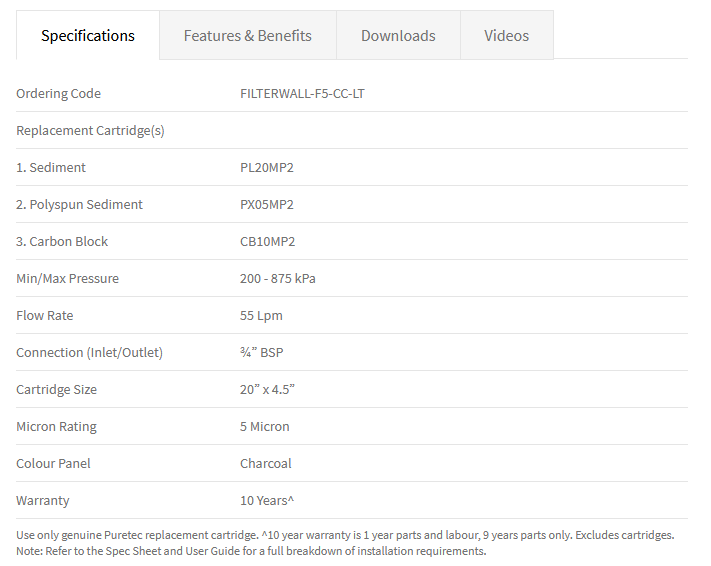Click the Spec Sheet and User Guide note
Viewport: 711px width, 566px height.
[251, 551]
